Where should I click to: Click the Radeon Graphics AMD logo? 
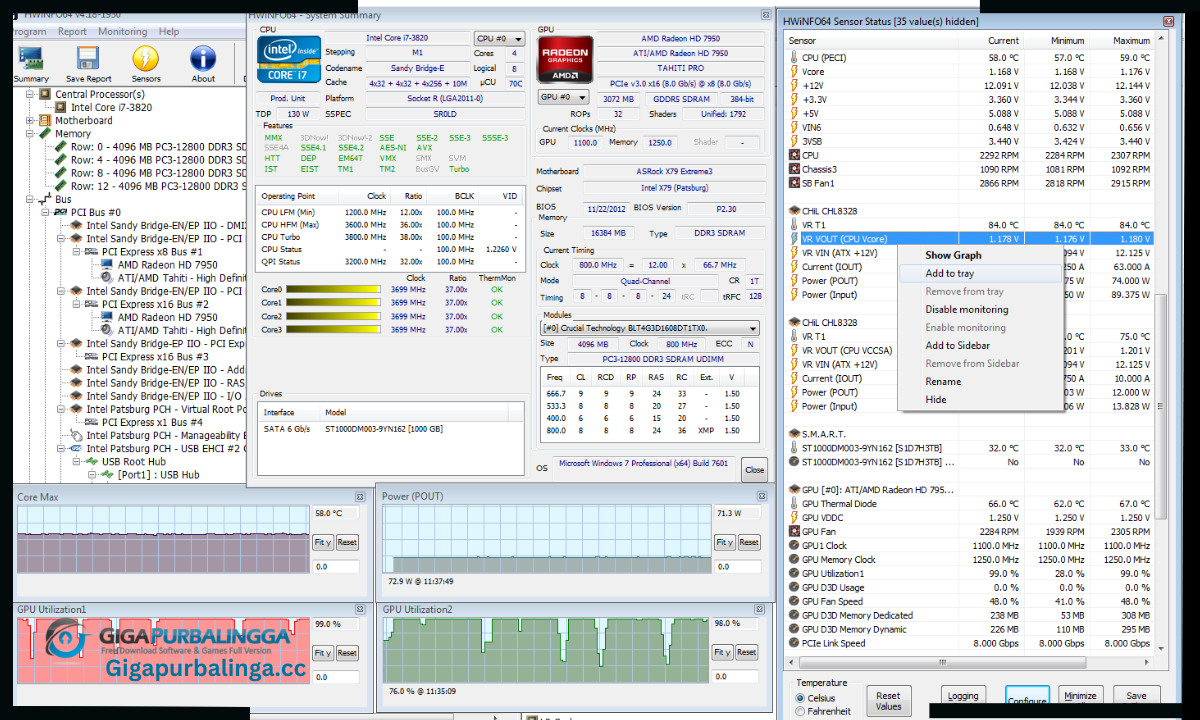coord(565,59)
